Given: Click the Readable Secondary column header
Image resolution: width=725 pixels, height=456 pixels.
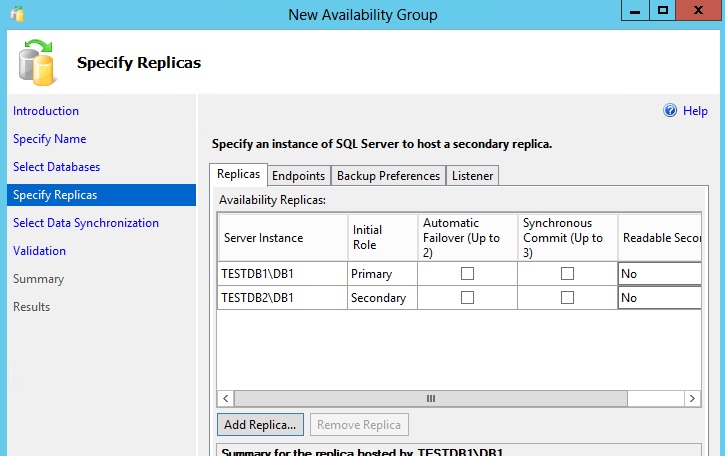Looking at the screenshot, I should (x=660, y=237).
